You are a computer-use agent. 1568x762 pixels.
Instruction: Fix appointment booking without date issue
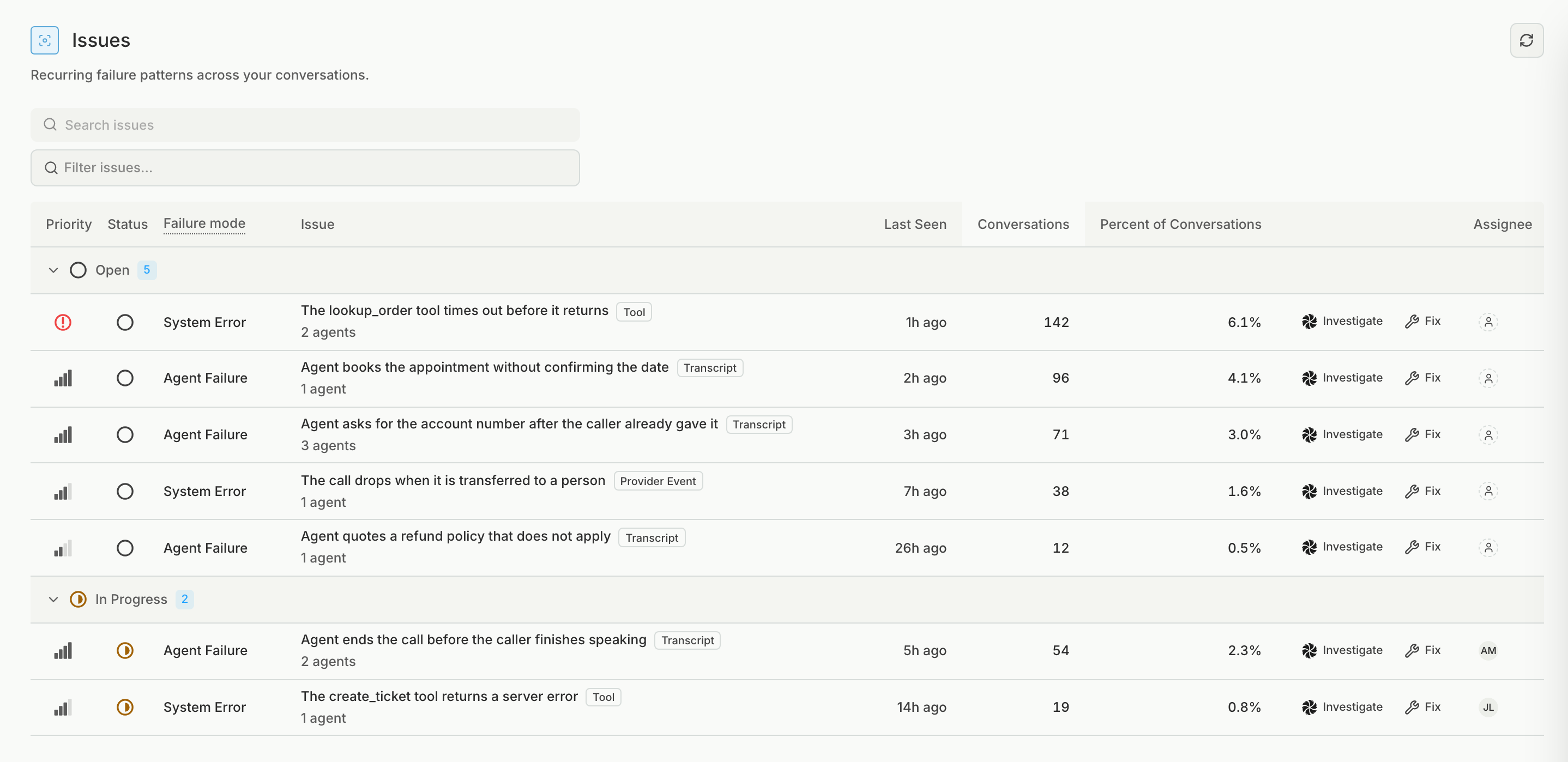coord(1422,378)
